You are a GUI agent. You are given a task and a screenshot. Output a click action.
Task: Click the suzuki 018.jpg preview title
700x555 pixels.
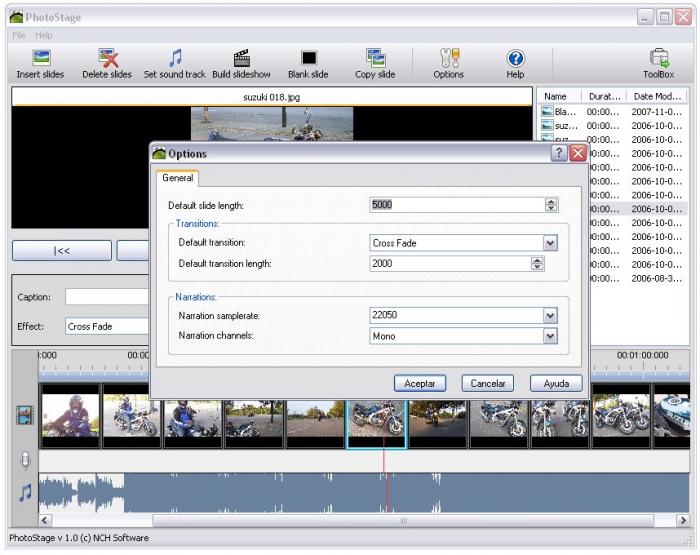pos(271,97)
